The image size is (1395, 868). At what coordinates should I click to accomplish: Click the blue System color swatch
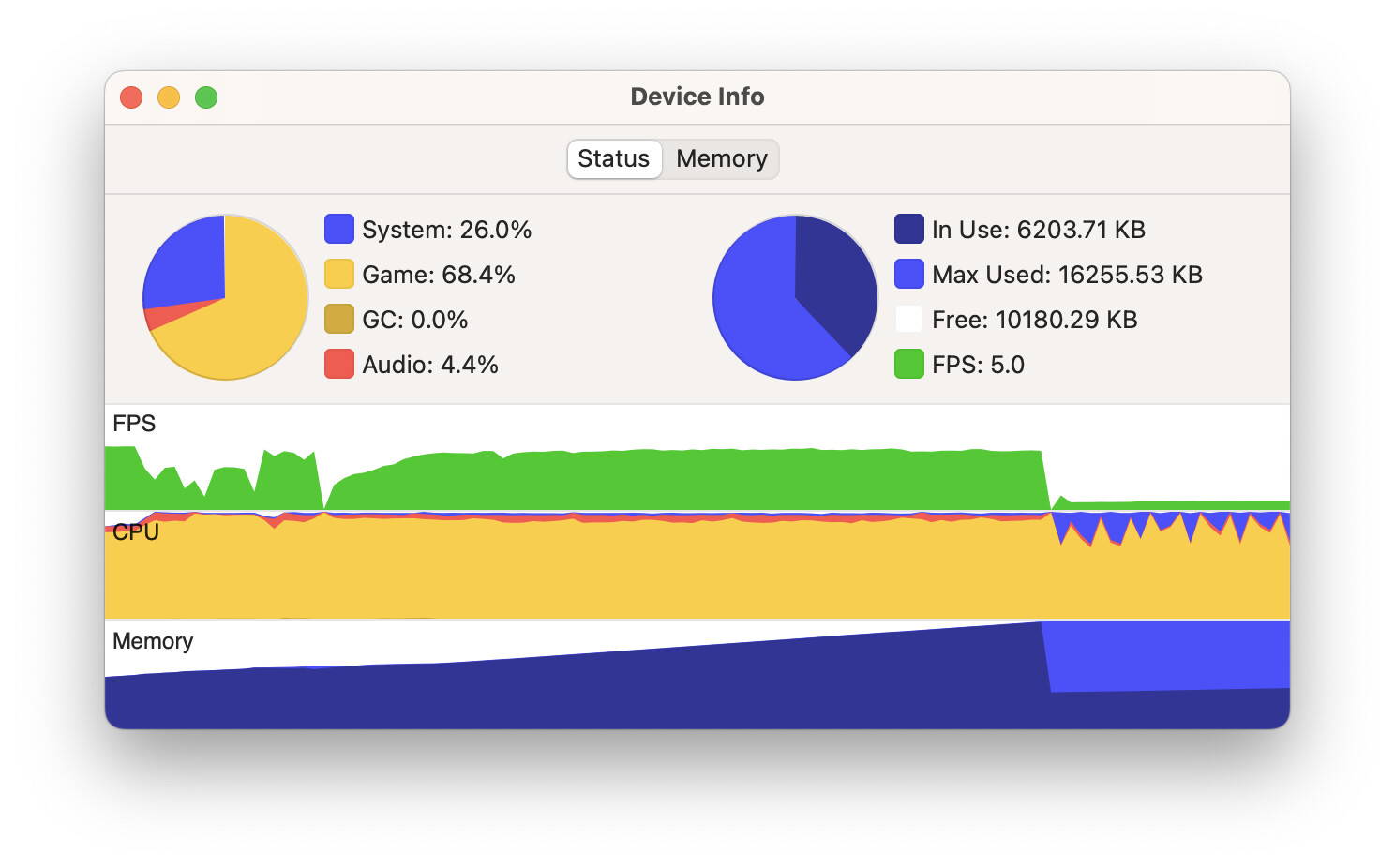click(x=339, y=230)
